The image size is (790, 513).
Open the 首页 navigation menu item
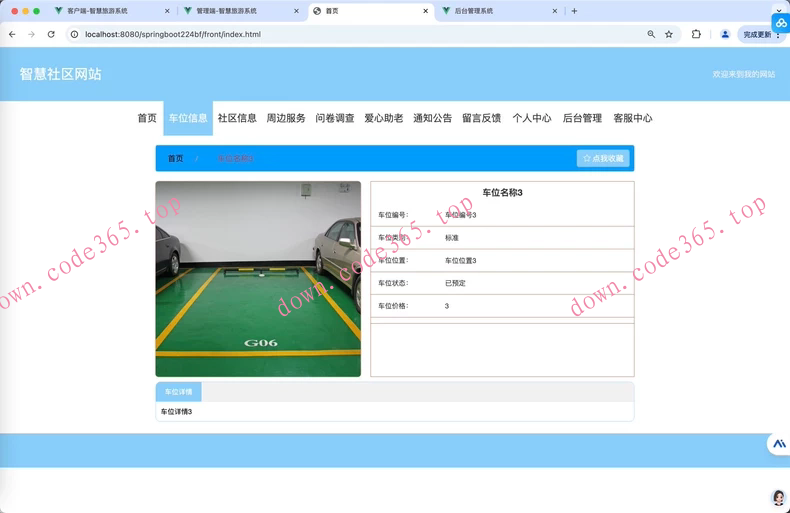(147, 118)
